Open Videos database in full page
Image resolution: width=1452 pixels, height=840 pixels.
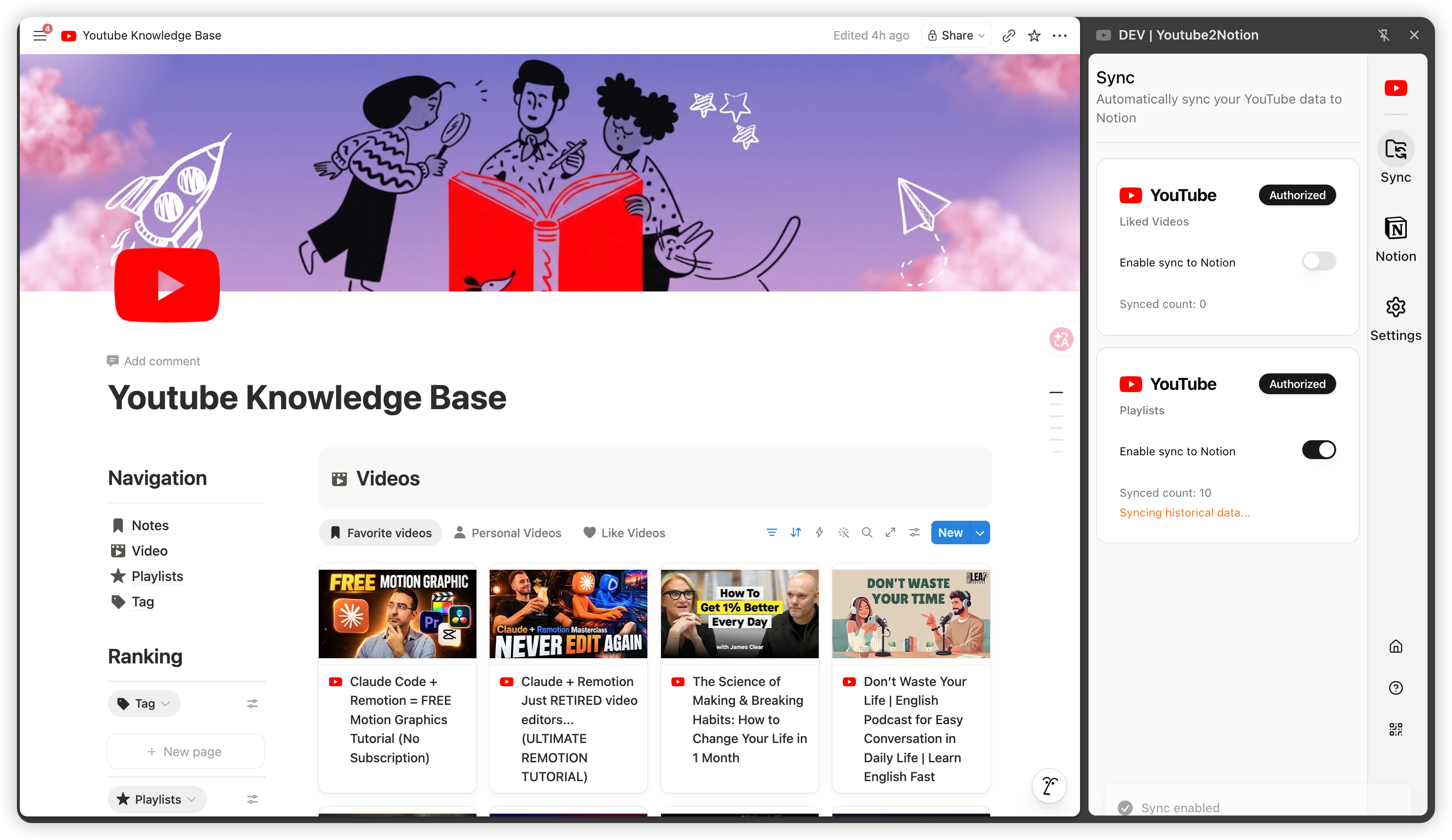click(x=891, y=533)
